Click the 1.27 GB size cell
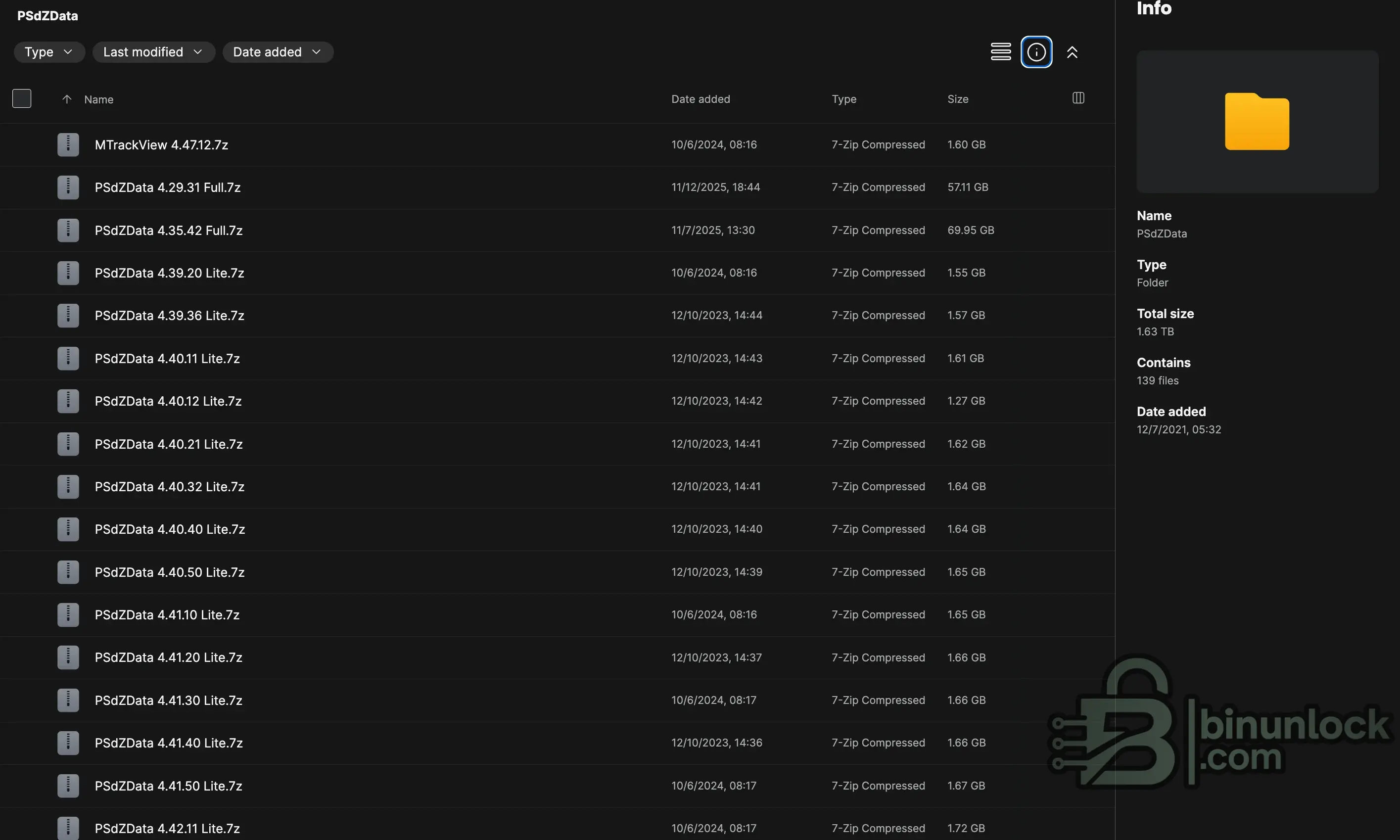The height and width of the screenshot is (840, 1400). pyautogui.click(x=966, y=401)
